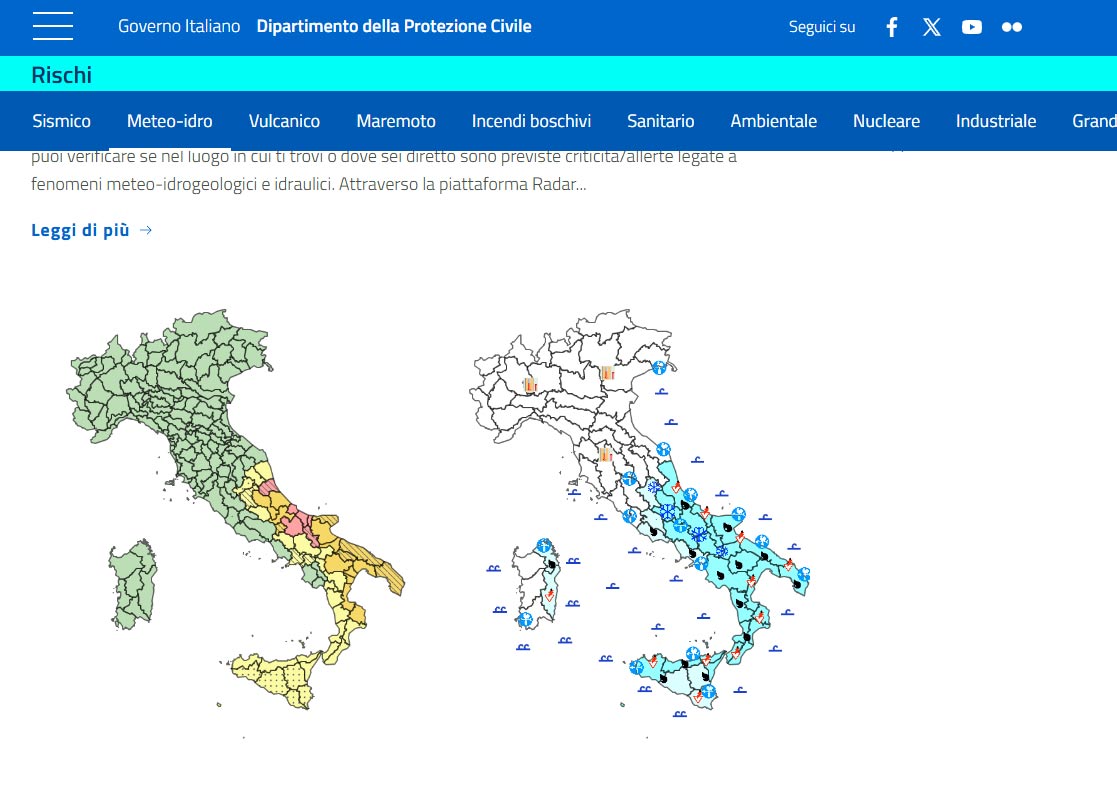Screen dimensions: 1117x805
Task: Open the Nucleare risk tab
Action: coord(886,121)
